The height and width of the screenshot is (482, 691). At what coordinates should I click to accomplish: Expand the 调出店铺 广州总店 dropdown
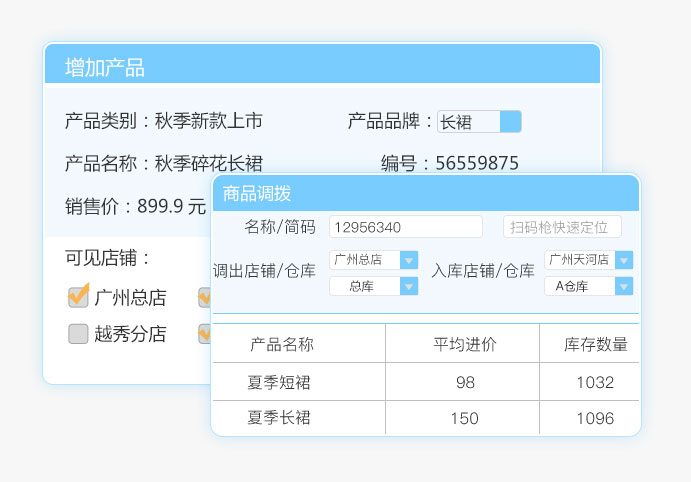coord(408,260)
